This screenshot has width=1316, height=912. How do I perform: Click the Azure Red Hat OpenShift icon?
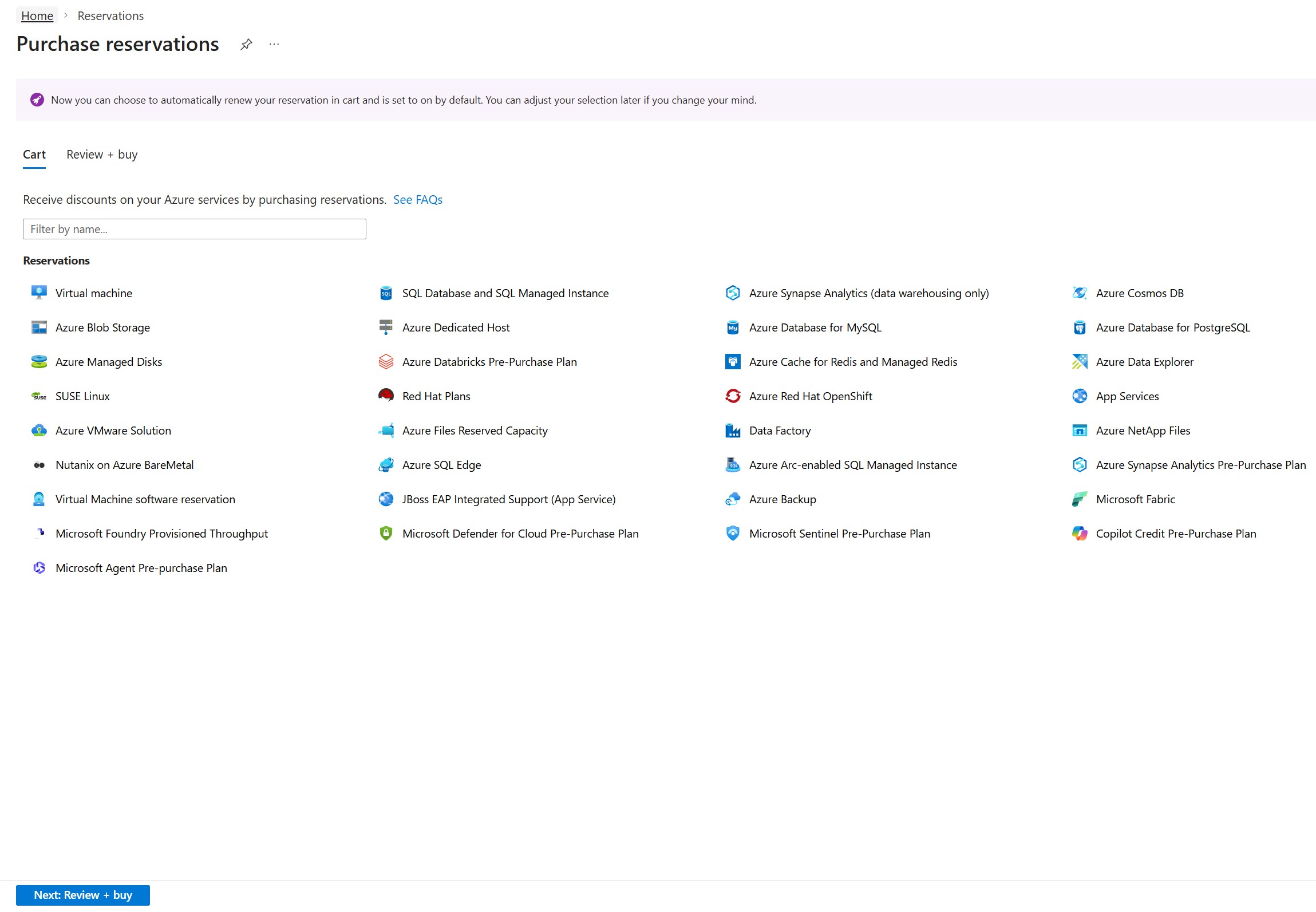[x=733, y=396]
